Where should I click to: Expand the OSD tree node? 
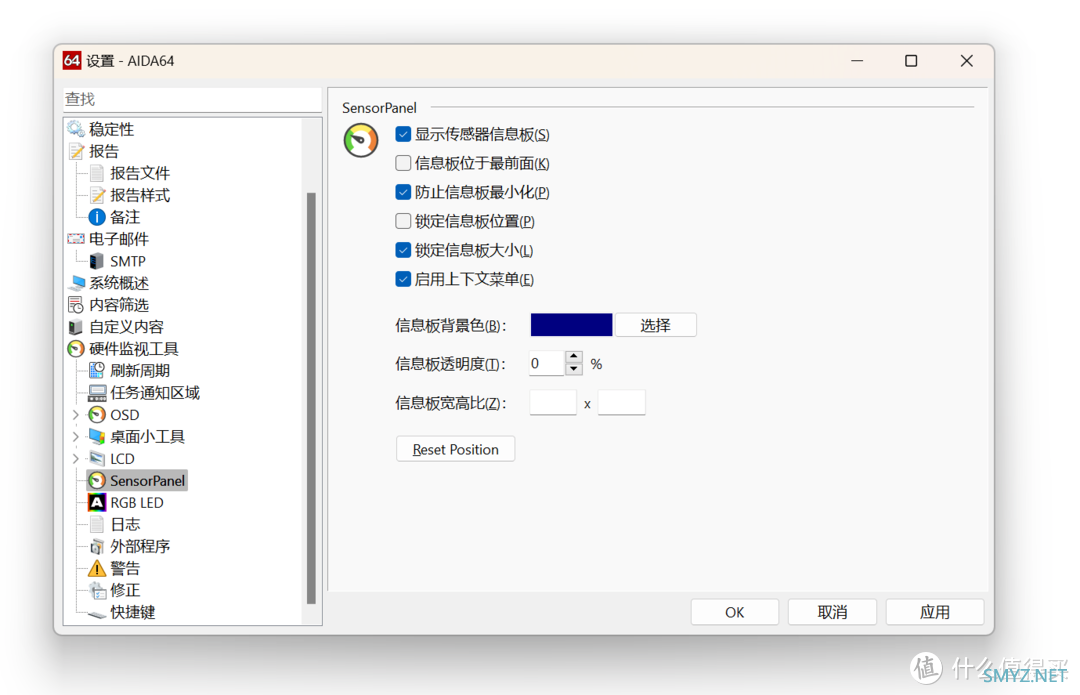pos(76,415)
